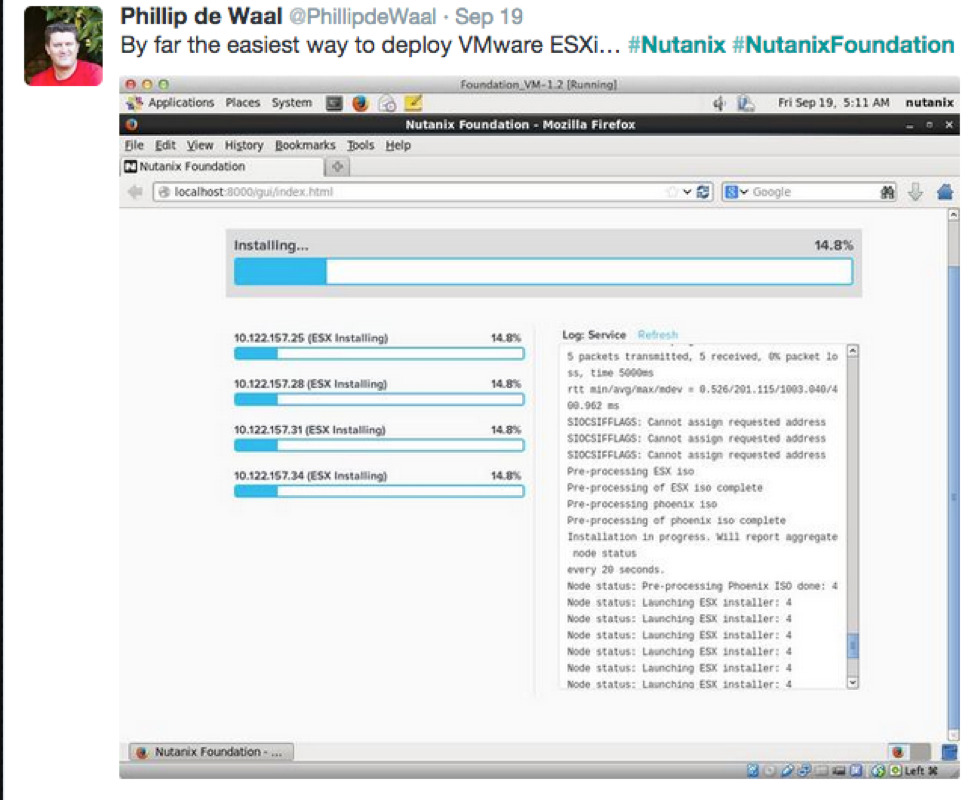Click the page scroll-up arrow
The image size is (975, 800).
953,215
